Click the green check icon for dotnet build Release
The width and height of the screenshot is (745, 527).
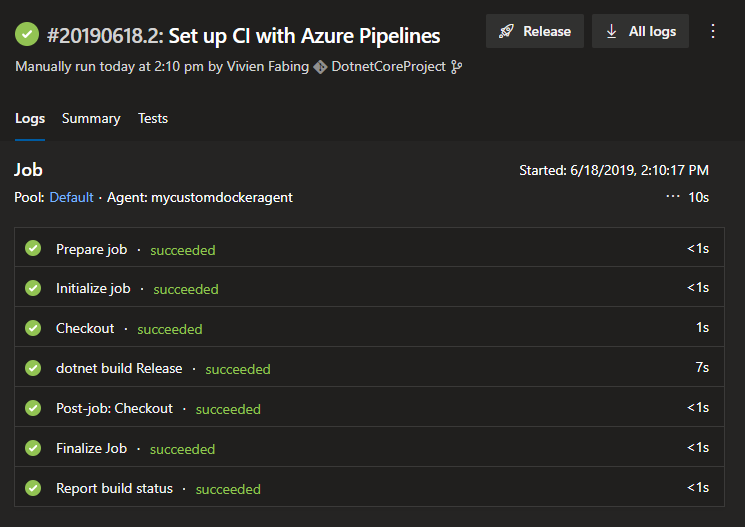click(33, 368)
